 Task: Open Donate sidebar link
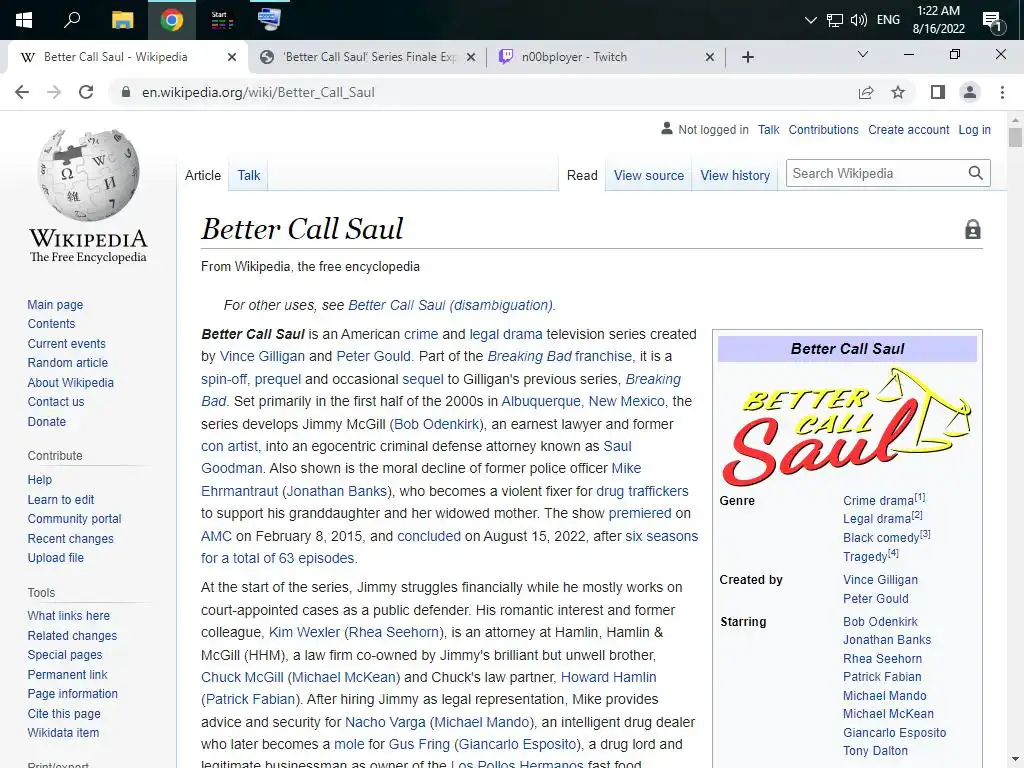click(46, 421)
